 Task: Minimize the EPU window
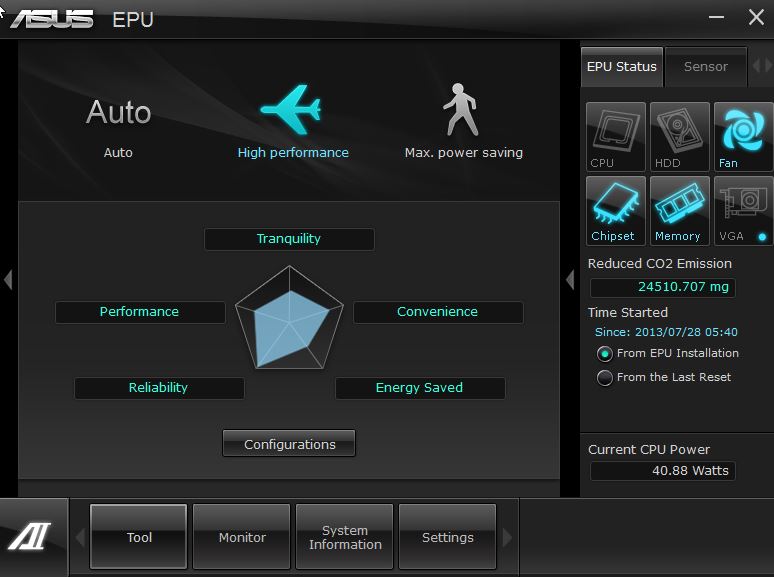coord(716,18)
